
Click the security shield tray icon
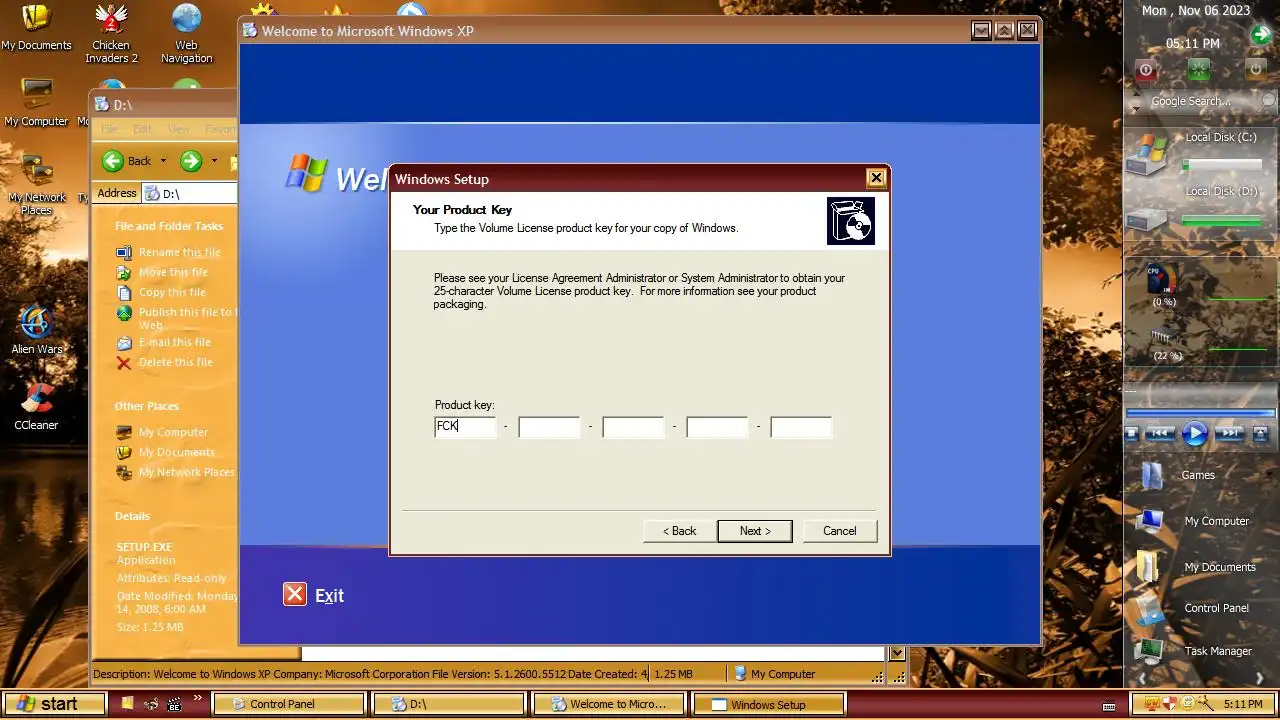coord(1170,703)
